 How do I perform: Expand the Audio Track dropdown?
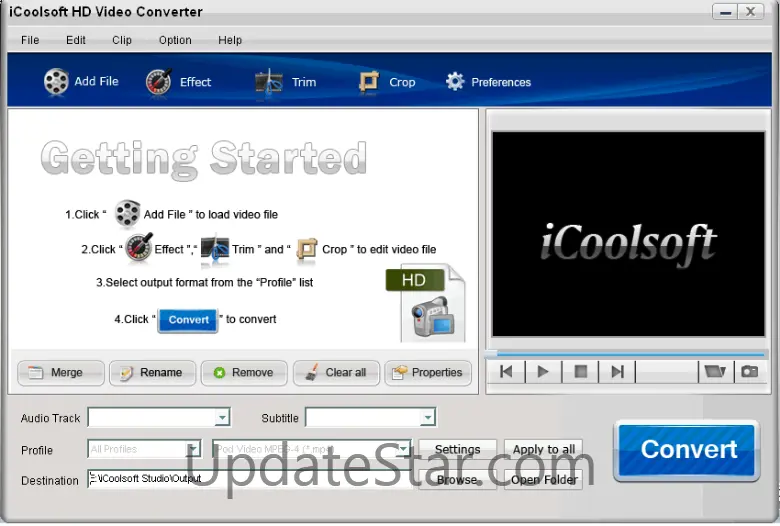[x=222, y=418]
